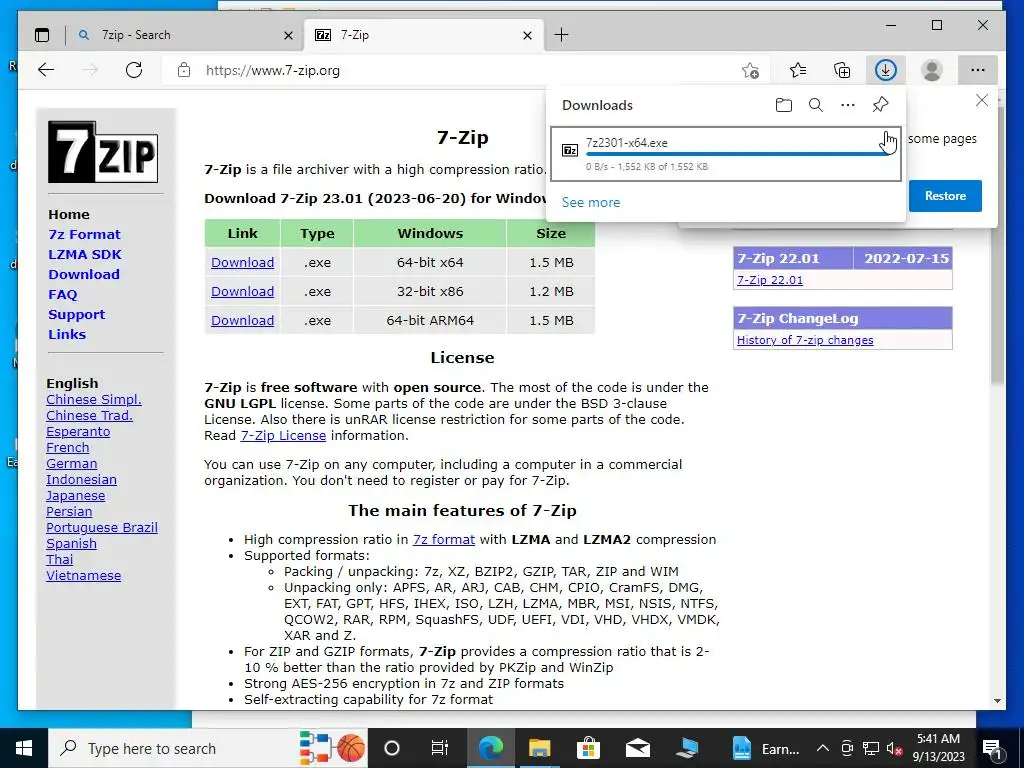This screenshot has height=768, width=1024.
Task: Open a new tab with the plus button
Action: 561,35
